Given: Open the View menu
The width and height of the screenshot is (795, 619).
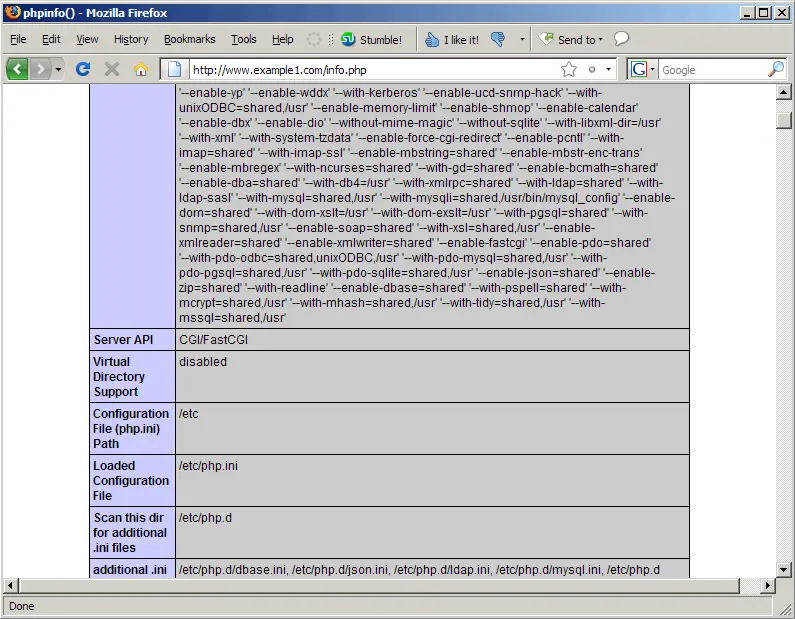Looking at the screenshot, I should pyautogui.click(x=87, y=39).
